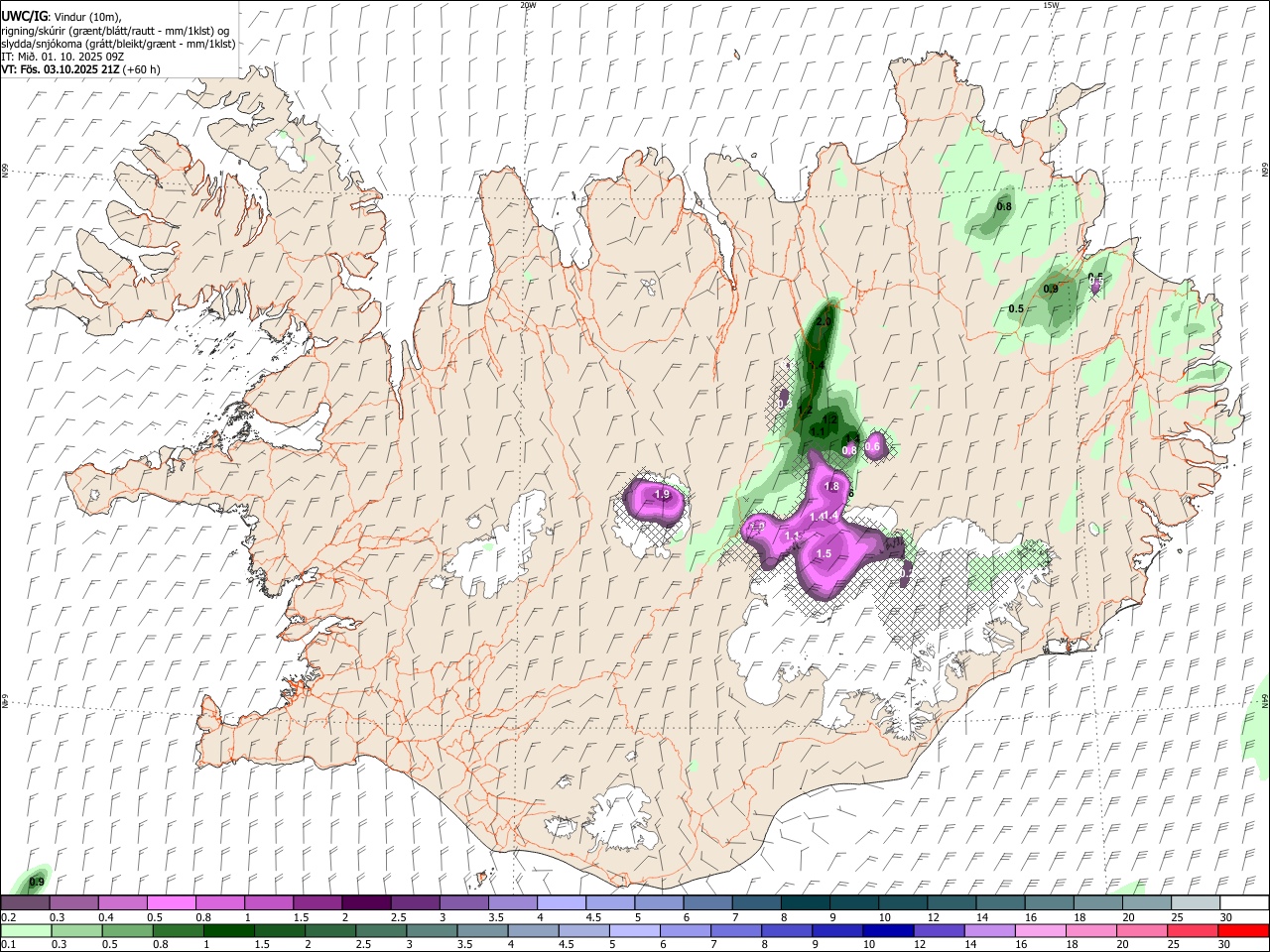This screenshot has width=1270, height=952.
Task: Click the UWC/IG title label
Action: coord(24,17)
